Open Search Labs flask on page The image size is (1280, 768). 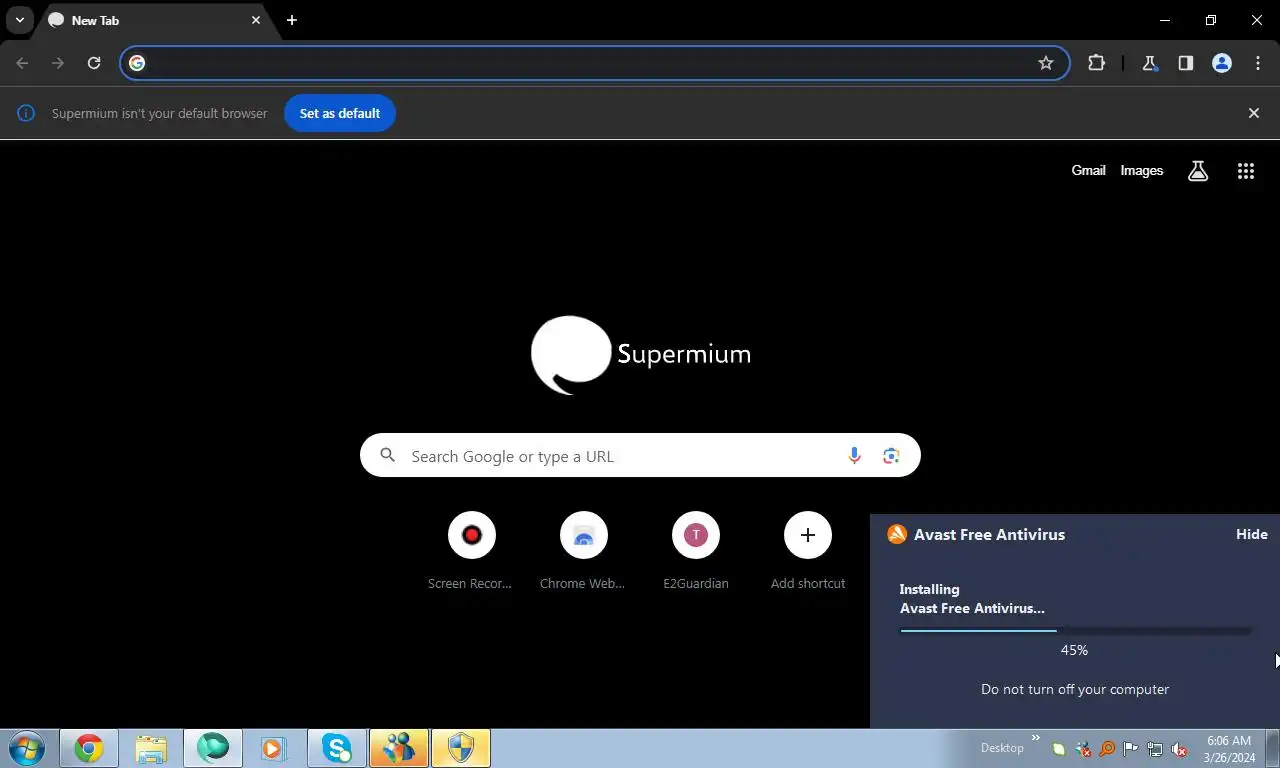(x=1198, y=171)
